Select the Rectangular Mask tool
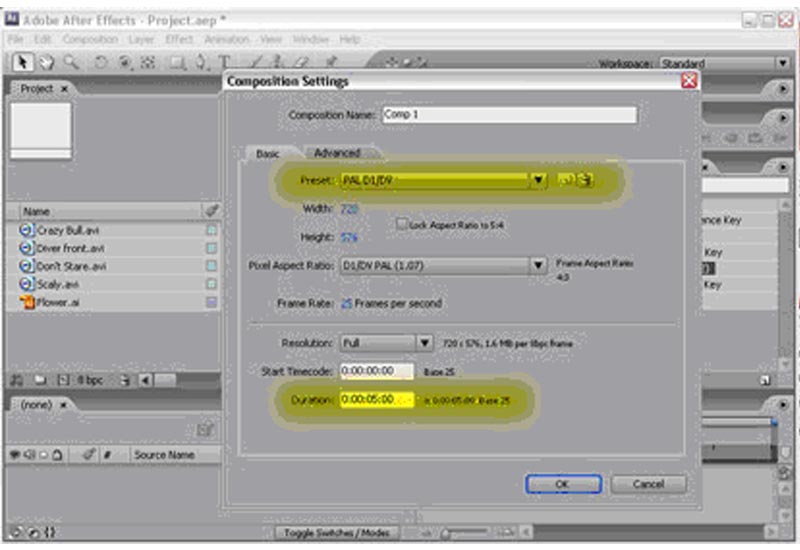 [178, 63]
